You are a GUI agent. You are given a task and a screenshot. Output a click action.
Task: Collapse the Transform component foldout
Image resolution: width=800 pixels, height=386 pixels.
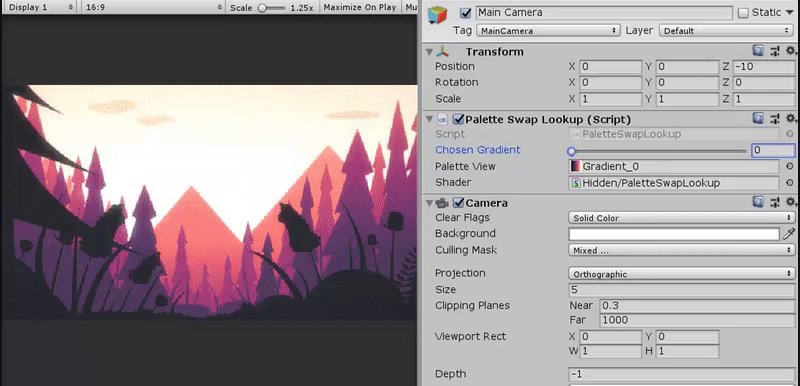[x=429, y=52]
